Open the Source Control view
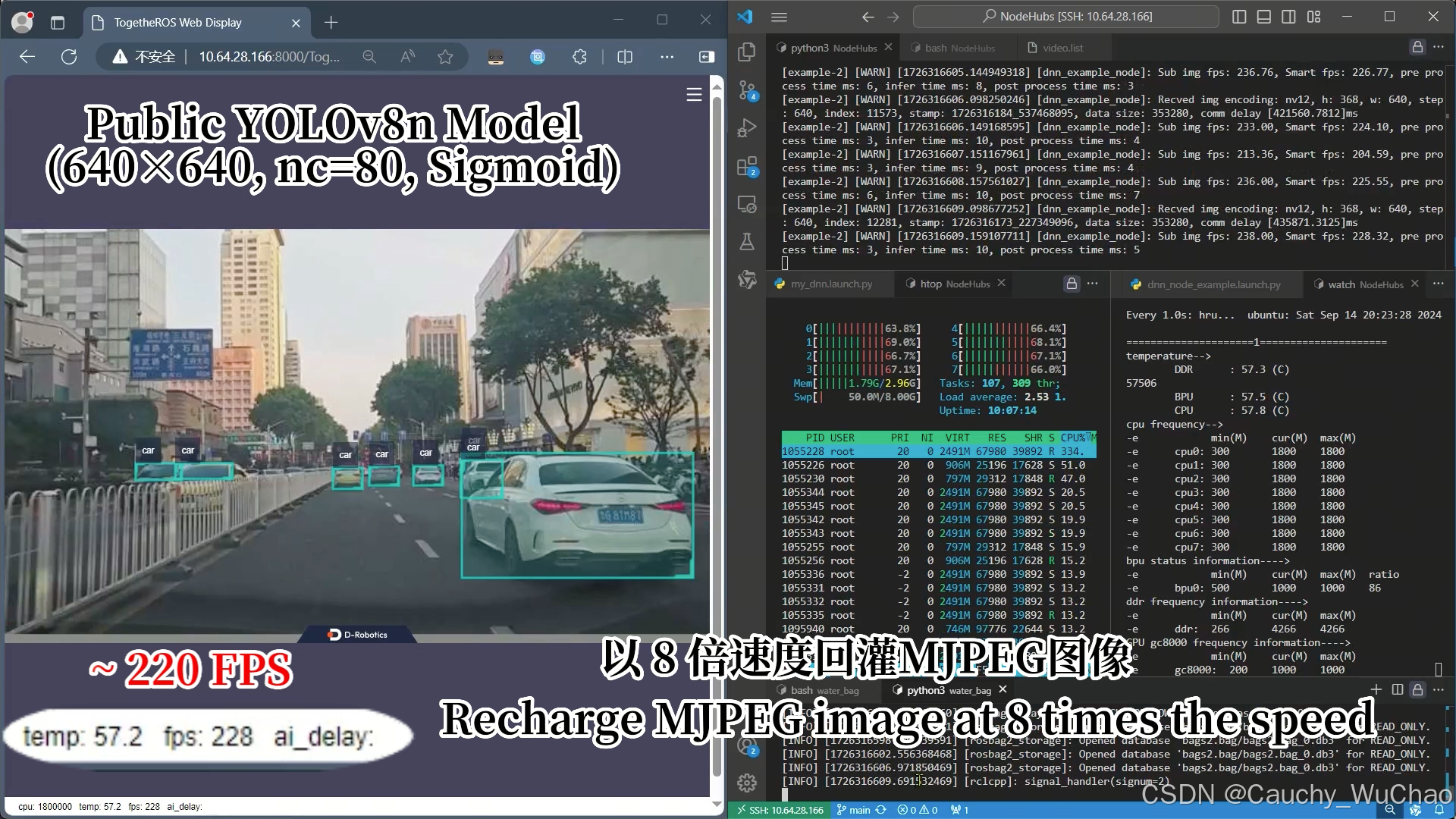Screen dimensions: 1456x819 tap(747, 90)
